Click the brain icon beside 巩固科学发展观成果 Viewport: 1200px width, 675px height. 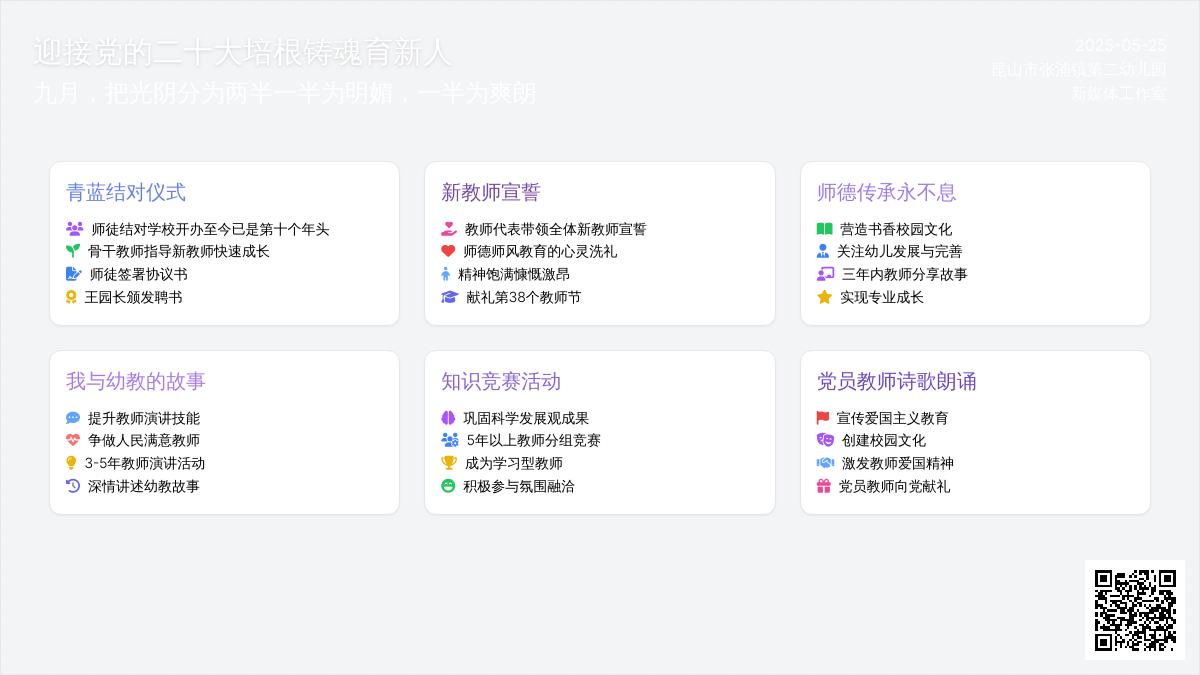pos(448,418)
